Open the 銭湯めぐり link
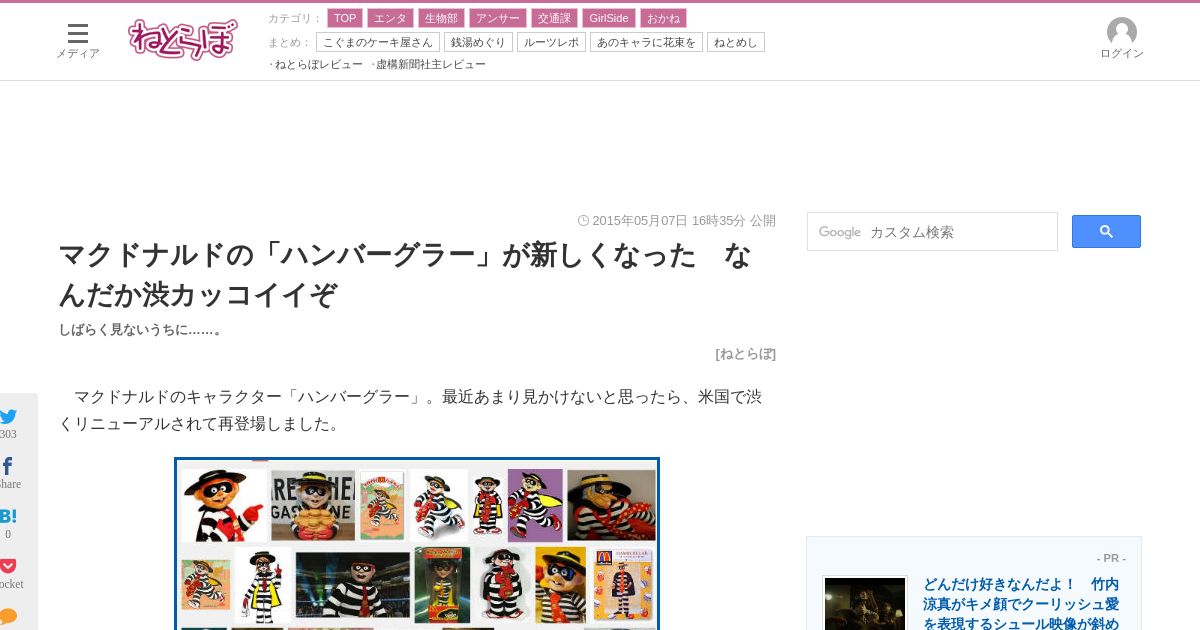Image resolution: width=1200 pixels, height=630 pixels. click(478, 42)
